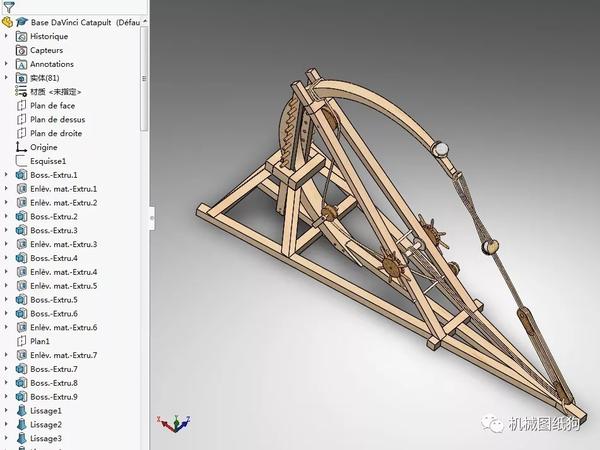The image size is (600, 450).
Task: Click the Enlèv. mat.-Extru.2 cut icon
Action: [21, 202]
